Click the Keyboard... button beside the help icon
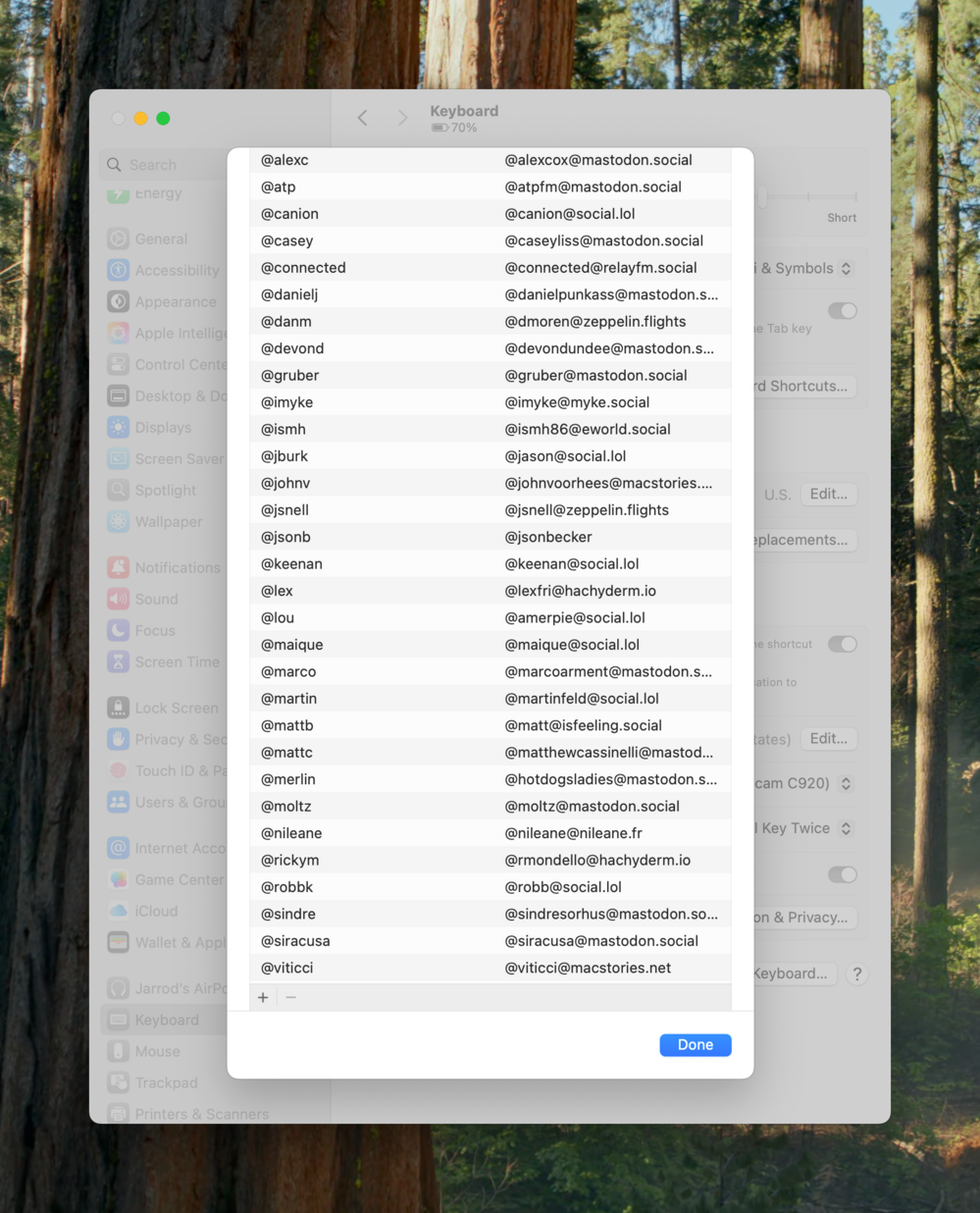Viewport: 980px width, 1213px height. point(796,974)
